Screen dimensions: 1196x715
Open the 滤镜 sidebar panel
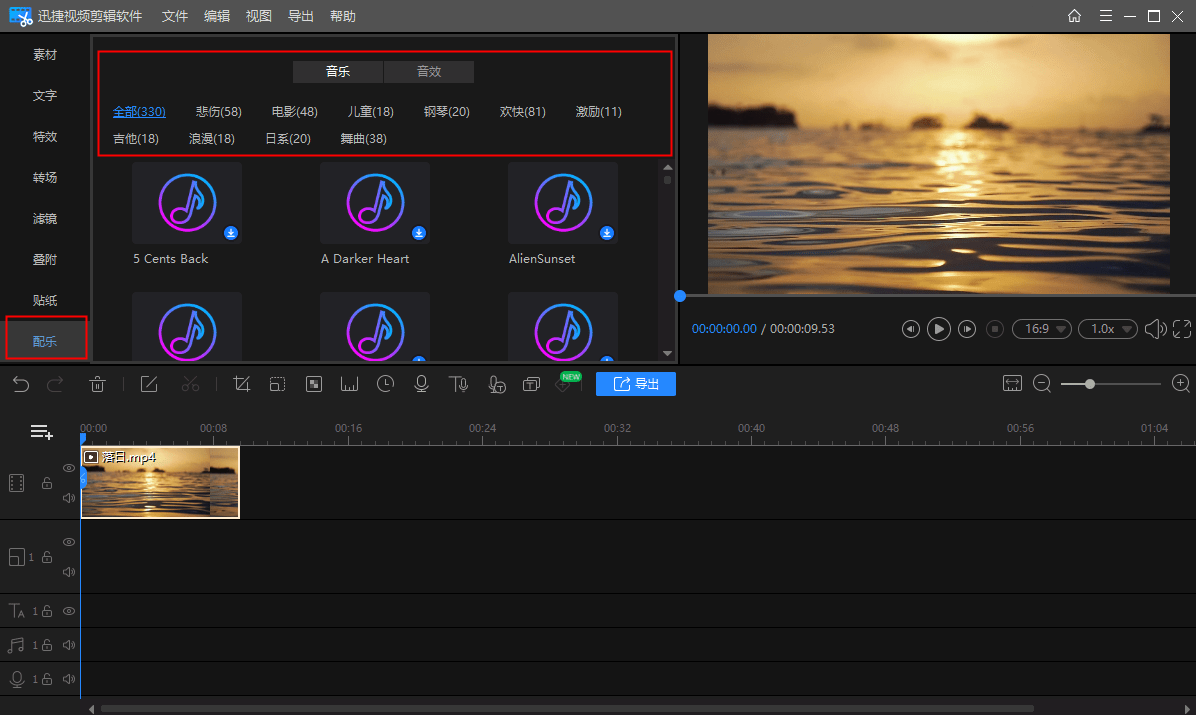pos(45,218)
